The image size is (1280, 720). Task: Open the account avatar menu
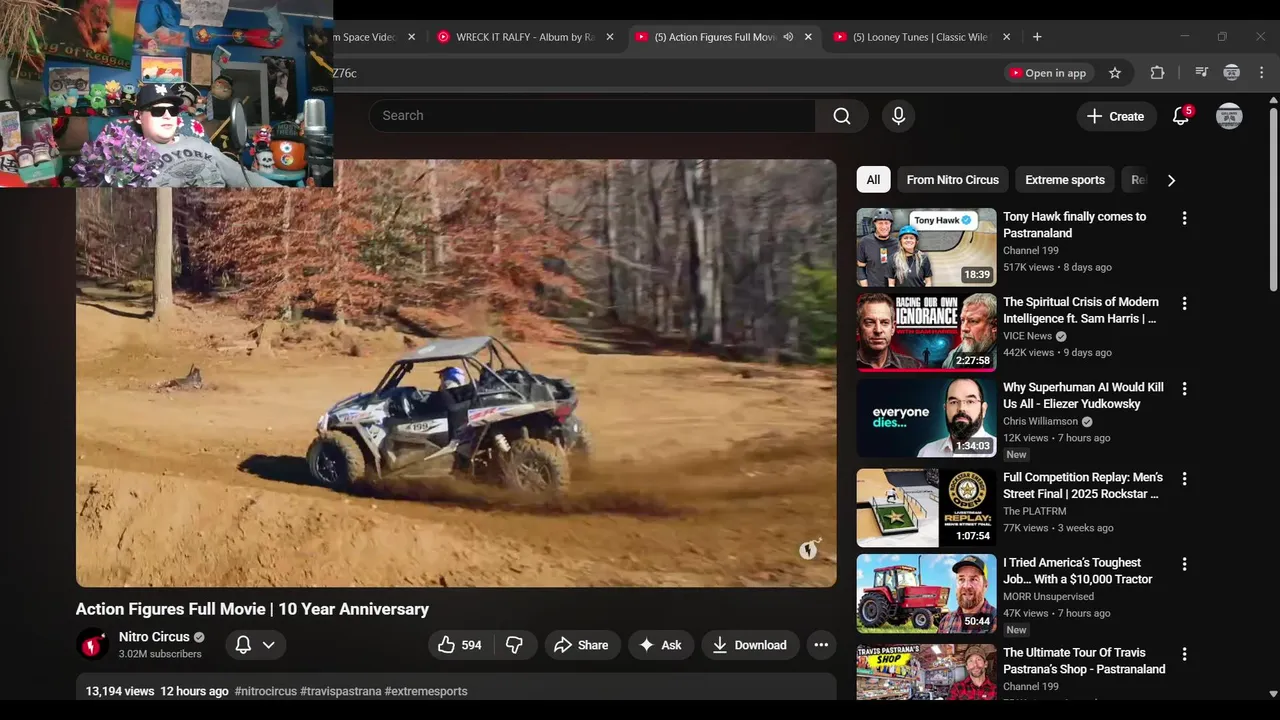pos(1229,116)
